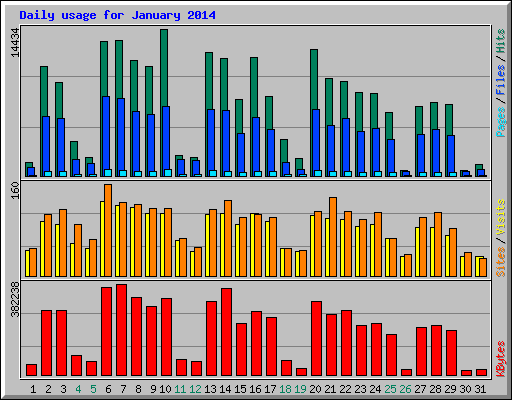
Task: Click the 'Daily usage for January 2014' title
Action: click(117, 15)
